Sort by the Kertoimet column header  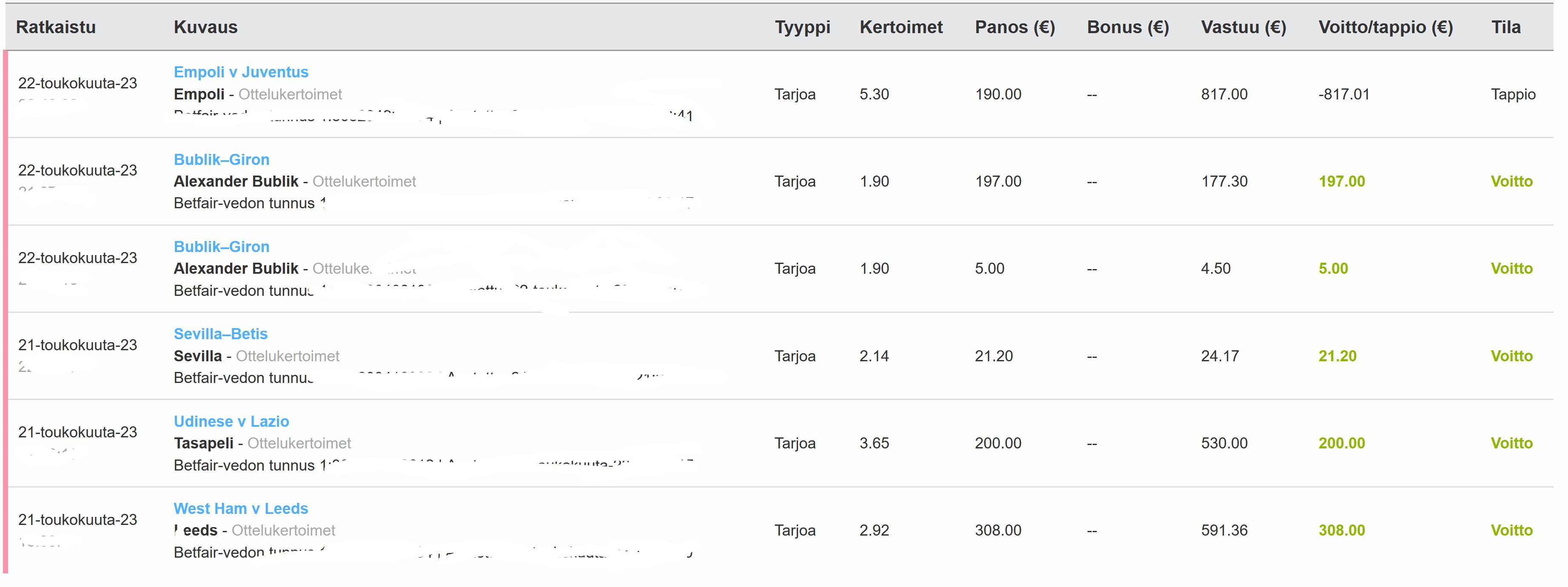(901, 27)
